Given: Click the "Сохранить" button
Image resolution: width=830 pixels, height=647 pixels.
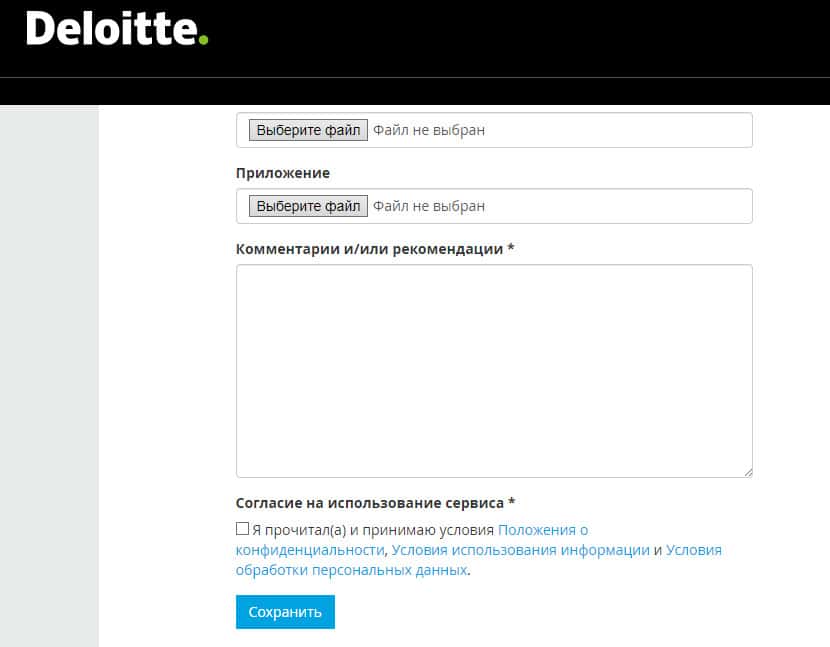Looking at the screenshot, I should (x=285, y=612).
